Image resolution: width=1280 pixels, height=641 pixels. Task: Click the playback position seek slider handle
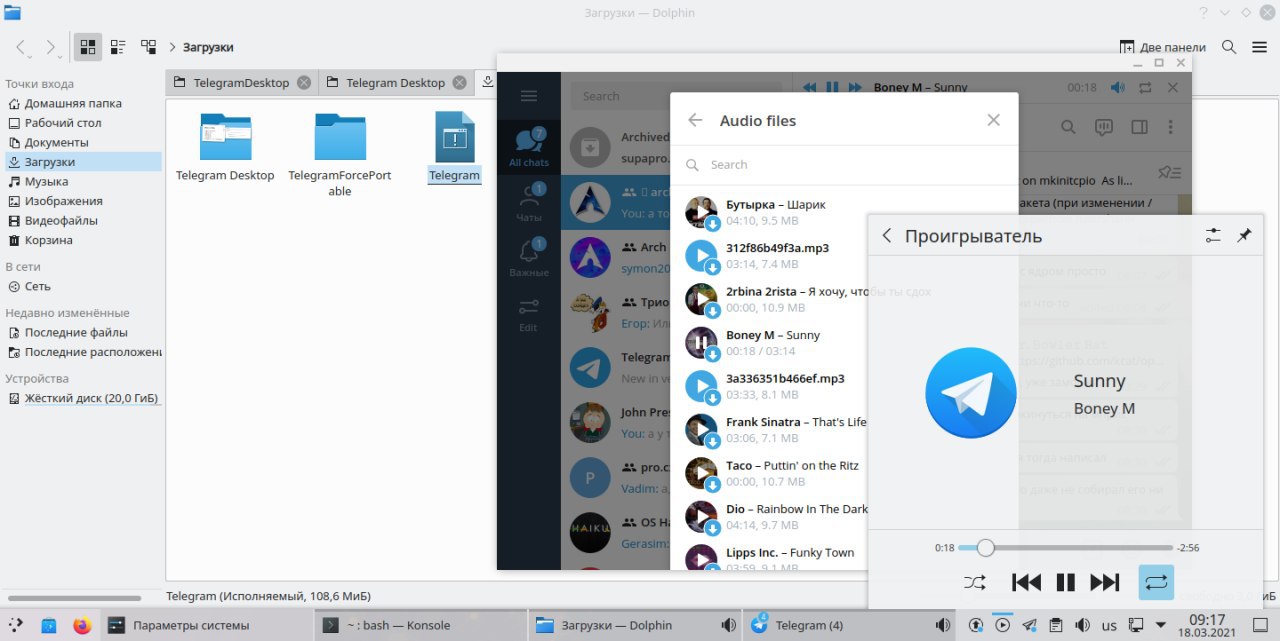[986, 548]
